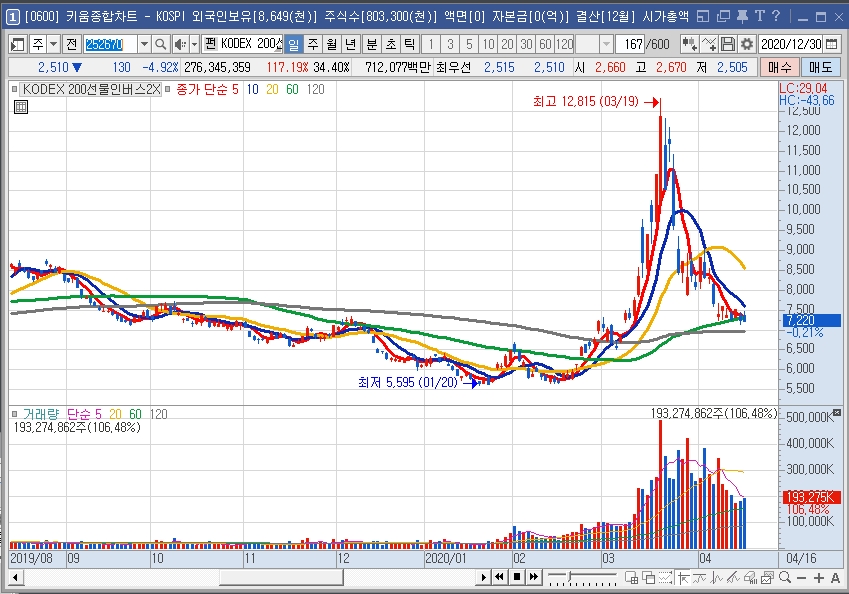Open the dropdown arrow next to 주
This screenshot has height=594, width=849.
point(54,44)
